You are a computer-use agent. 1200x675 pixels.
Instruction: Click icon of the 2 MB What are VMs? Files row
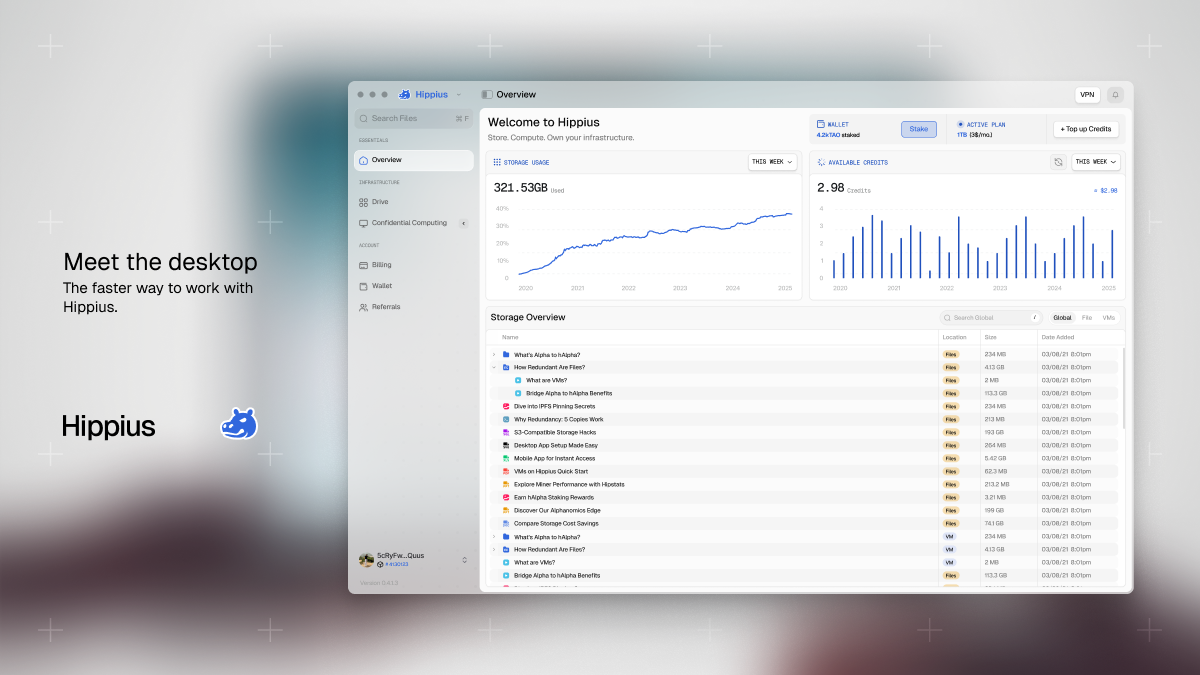click(x=518, y=380)
